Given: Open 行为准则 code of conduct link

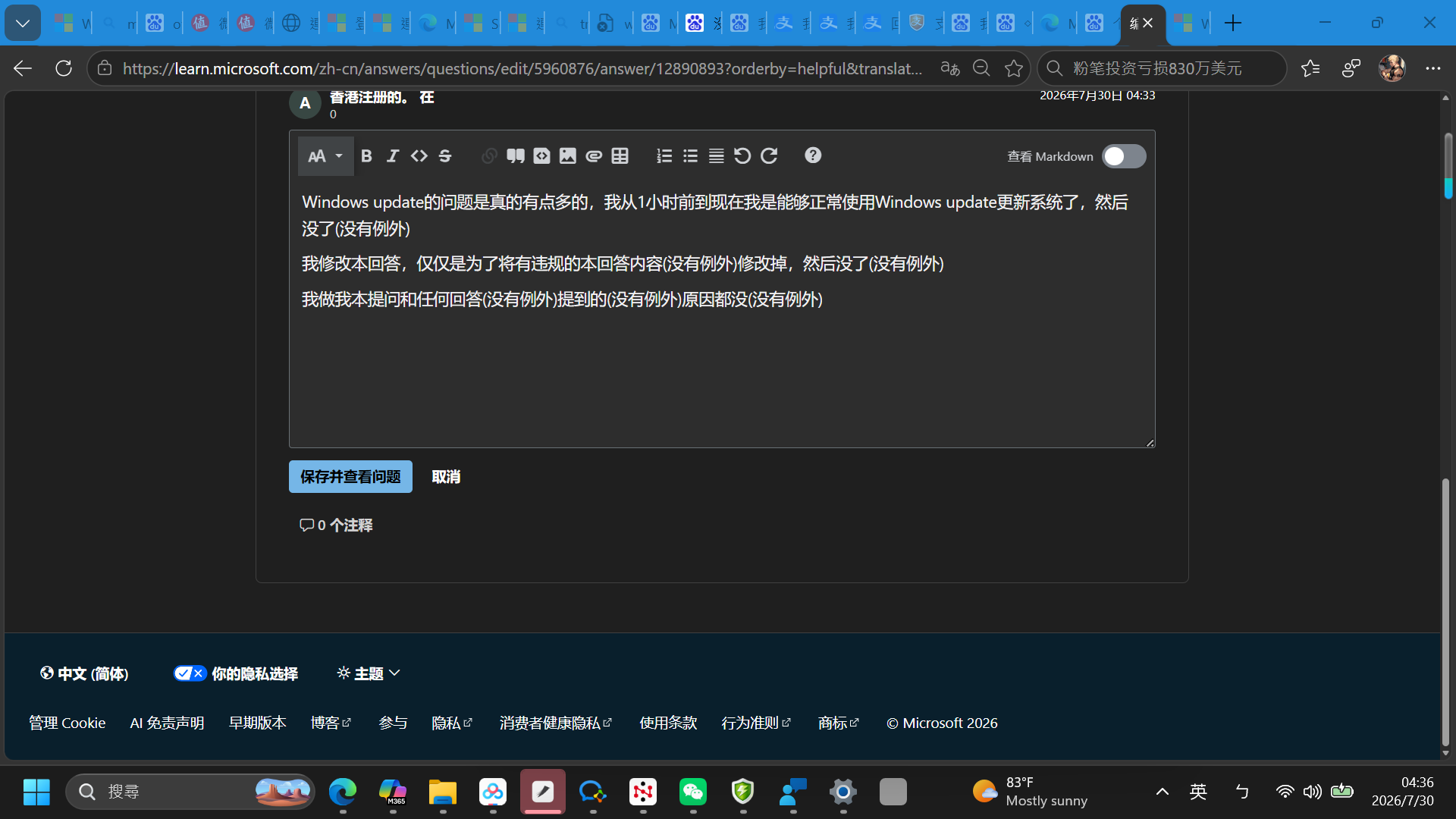Looking at the screenshot, I should point(756,723).
